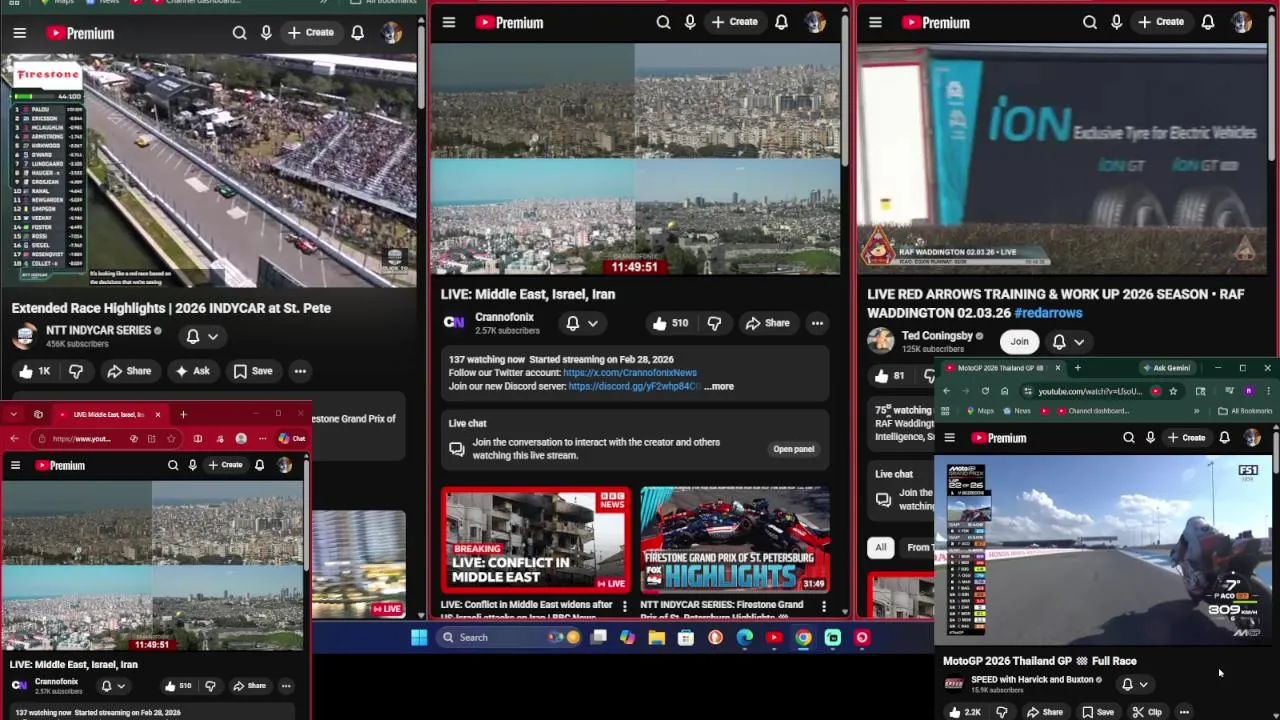This screenshot has height=720, width=1280.
Task: Open Firestone Grand Prix highlights thumbnail
Action: click(735, 540)
